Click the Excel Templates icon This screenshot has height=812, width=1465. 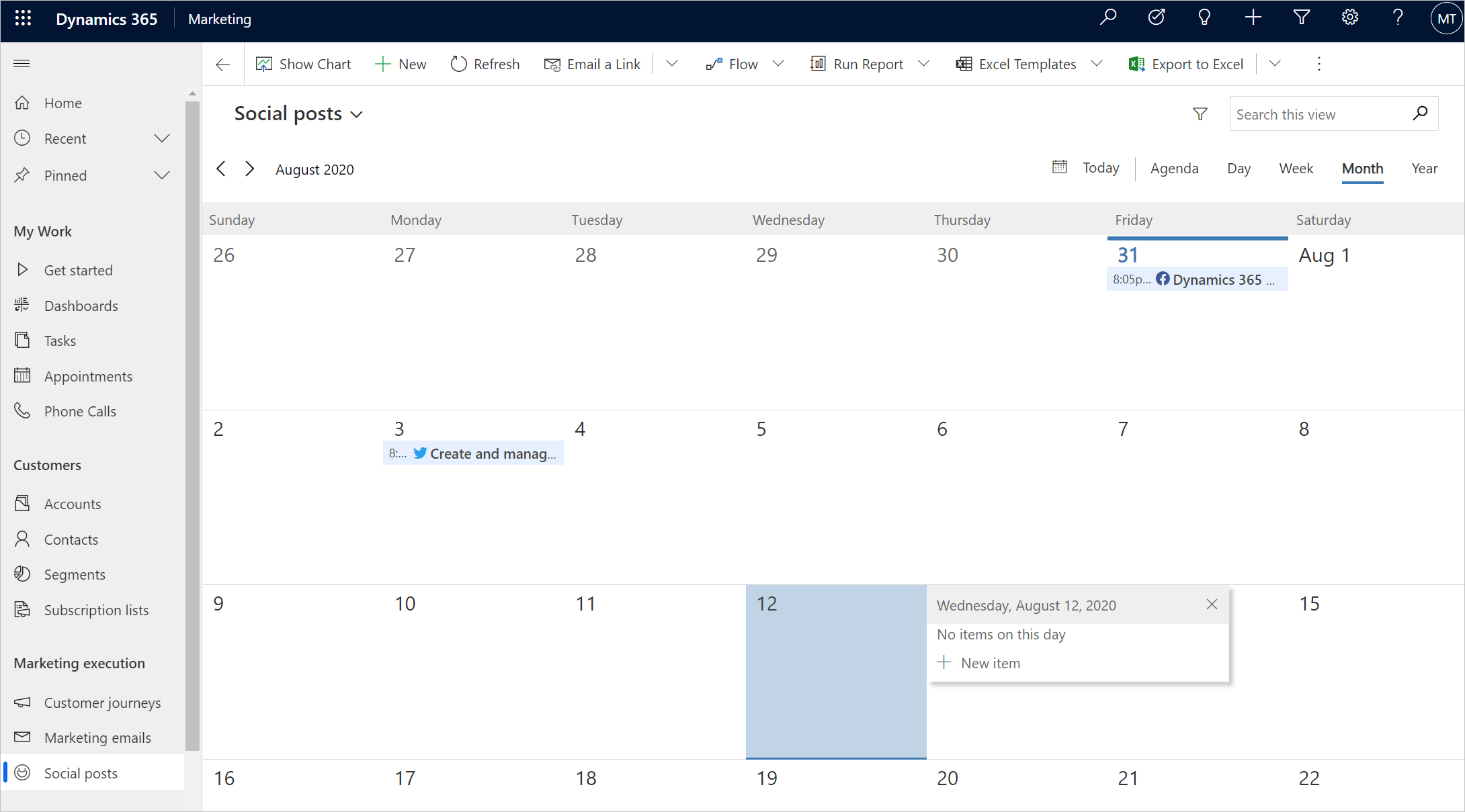point(965,64)
